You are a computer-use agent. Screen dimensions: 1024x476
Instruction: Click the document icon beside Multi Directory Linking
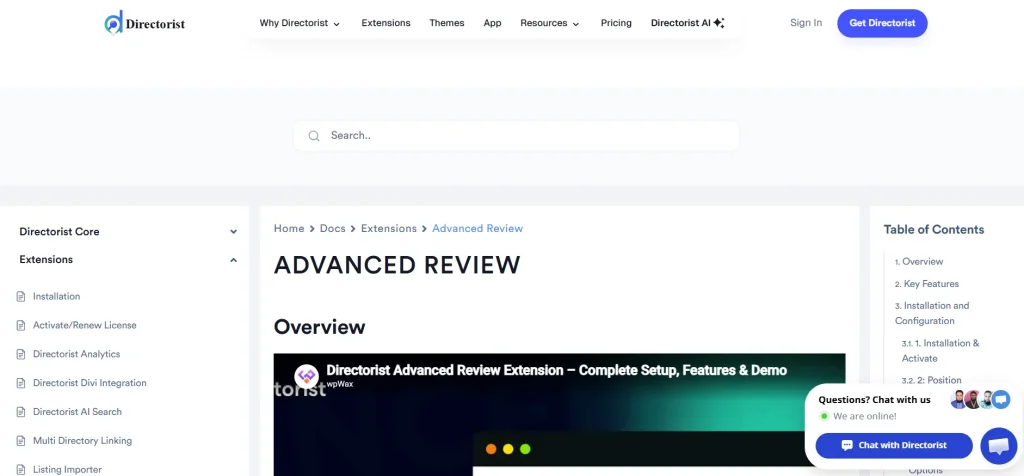21,441
